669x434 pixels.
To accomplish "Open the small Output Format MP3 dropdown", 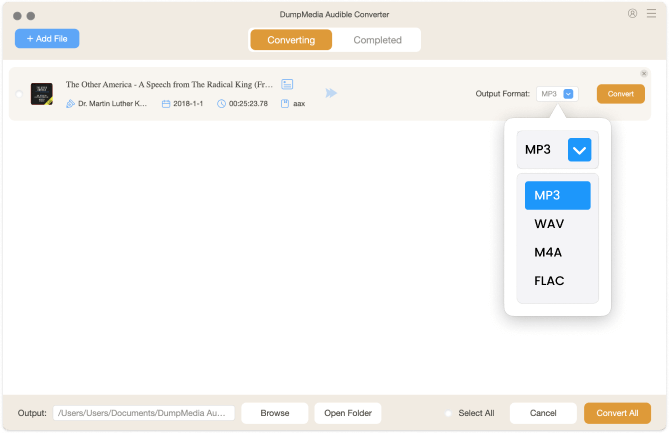I will (557, 94).
